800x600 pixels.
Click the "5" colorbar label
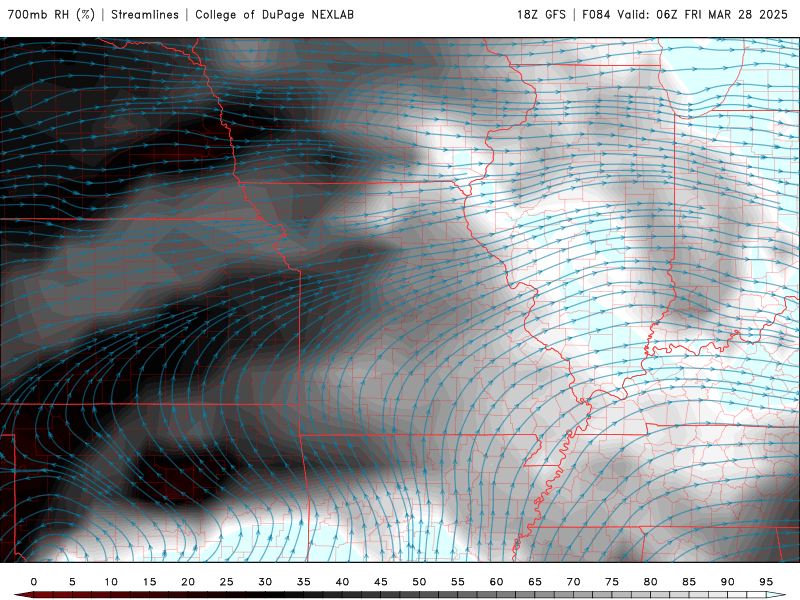tap(72, 582)
